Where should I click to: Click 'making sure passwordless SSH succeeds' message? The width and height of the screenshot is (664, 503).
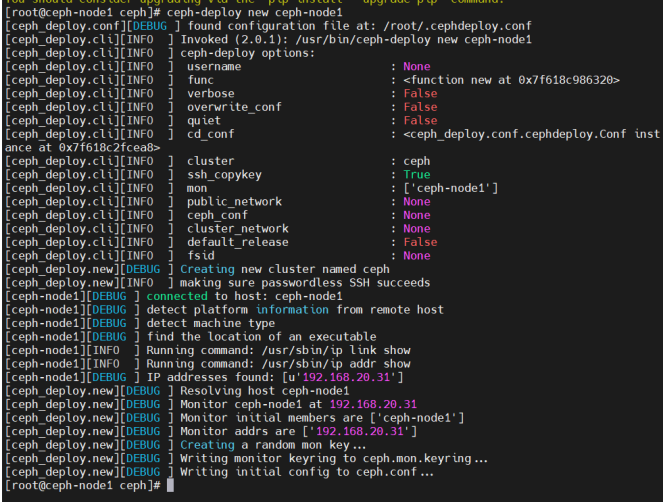[x=305, y=283]
